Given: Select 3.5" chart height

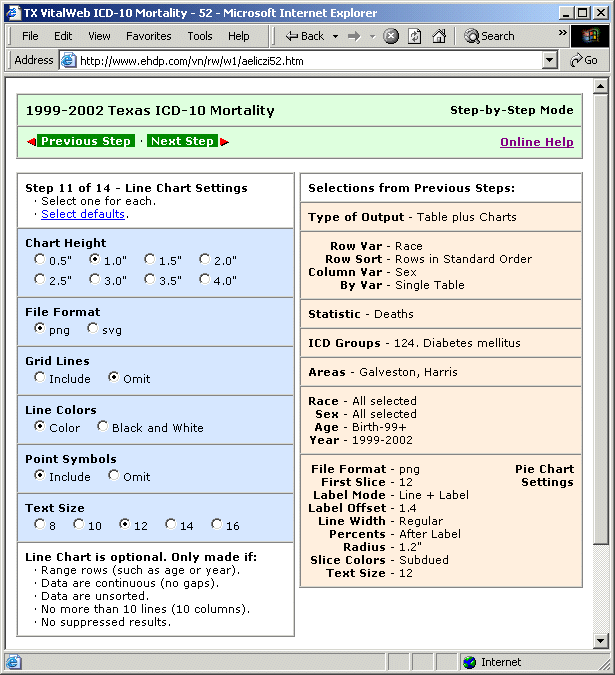Looking at the screenshot, I should coord(149,279).
